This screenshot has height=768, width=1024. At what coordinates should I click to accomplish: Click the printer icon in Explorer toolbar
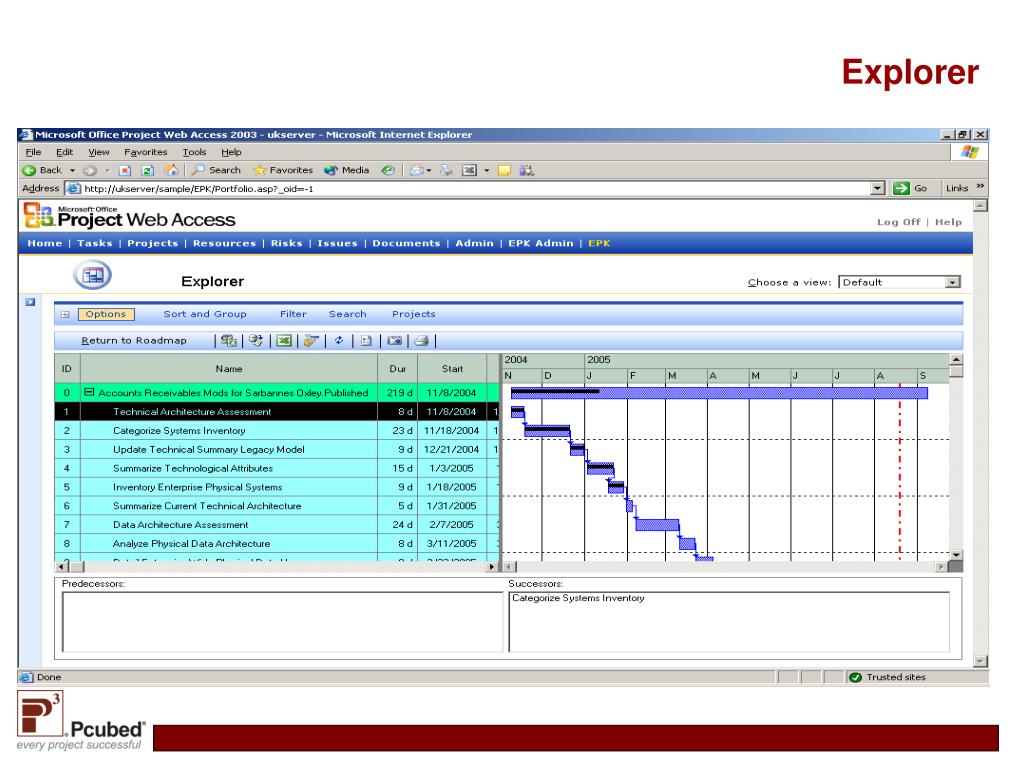click(x=422, y=340)
